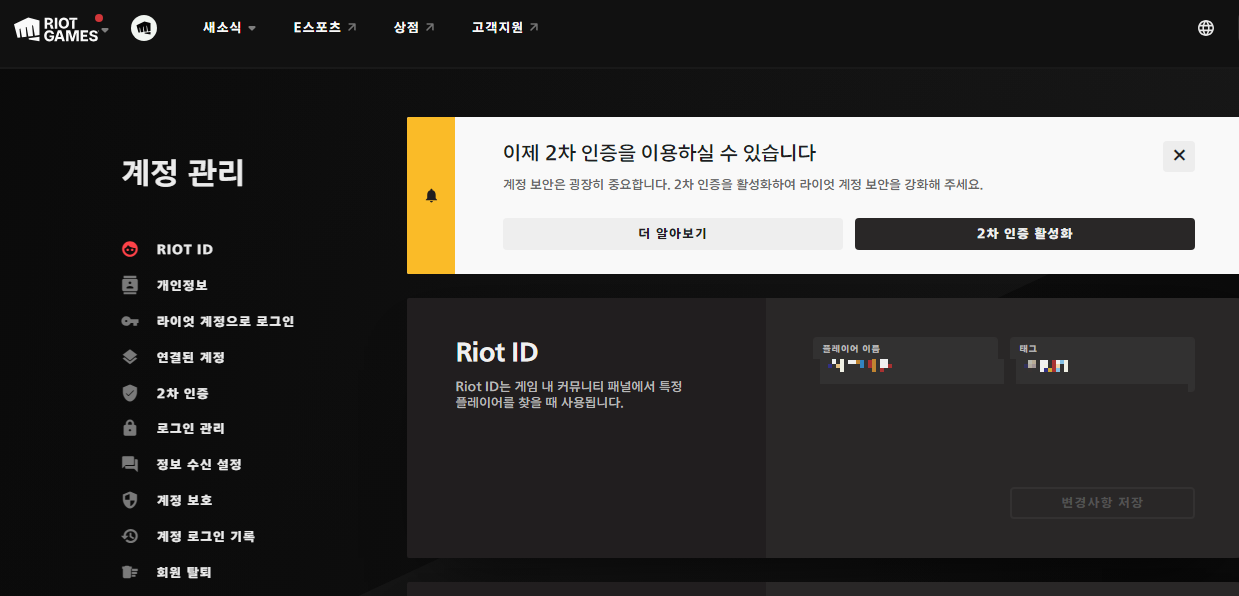The image size is (1239, 596).
Task: Expand the Riot Games logo dropdown arrow
Action: (105, 29)
